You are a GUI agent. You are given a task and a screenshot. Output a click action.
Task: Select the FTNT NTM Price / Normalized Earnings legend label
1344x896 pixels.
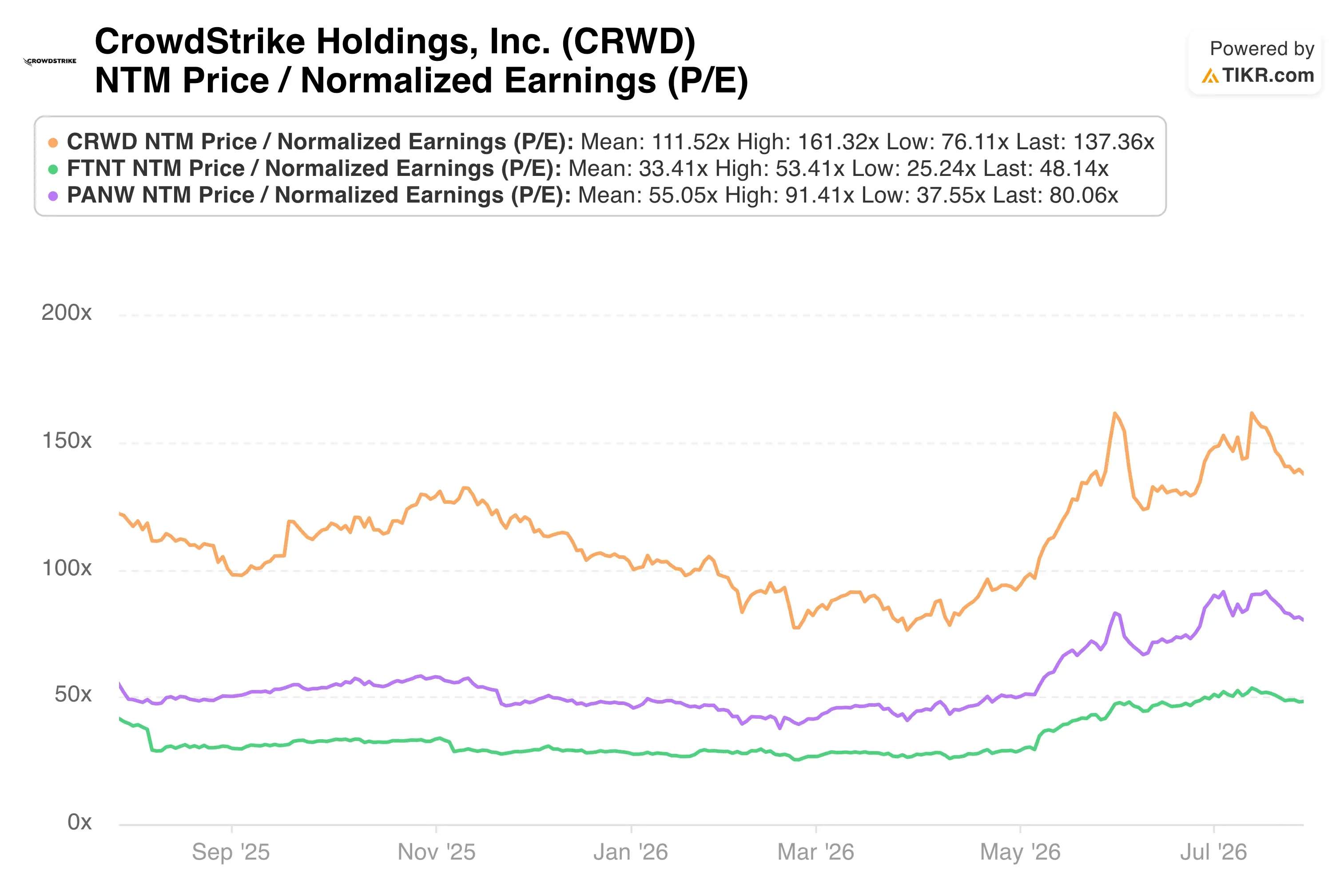[314, 168]
